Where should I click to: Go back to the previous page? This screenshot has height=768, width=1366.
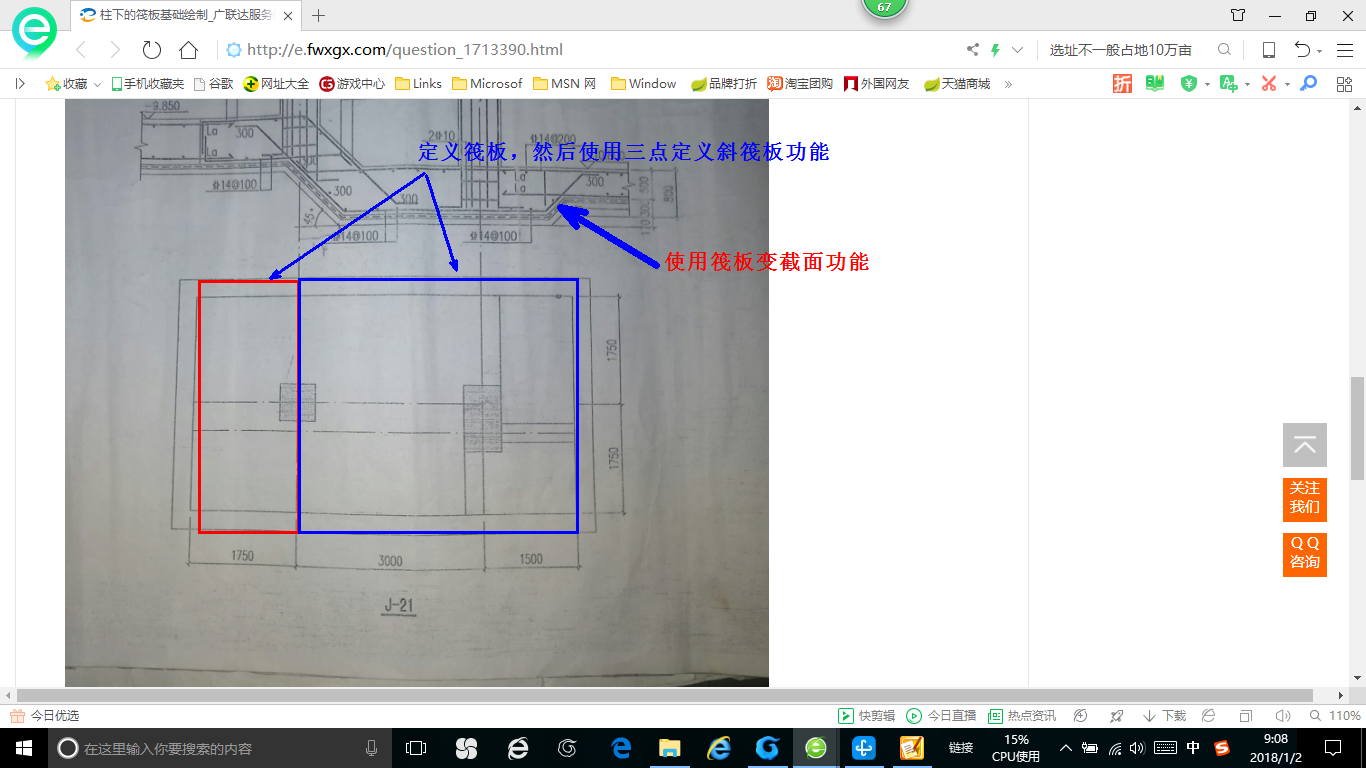click(82, 50)
